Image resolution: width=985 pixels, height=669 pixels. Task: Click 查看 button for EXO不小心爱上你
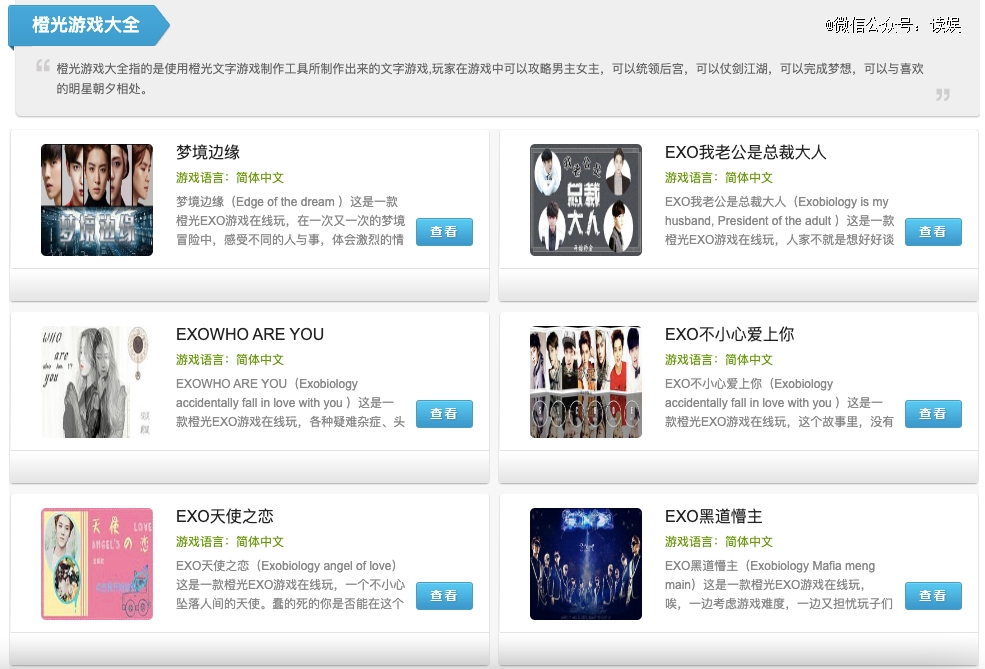933,414
